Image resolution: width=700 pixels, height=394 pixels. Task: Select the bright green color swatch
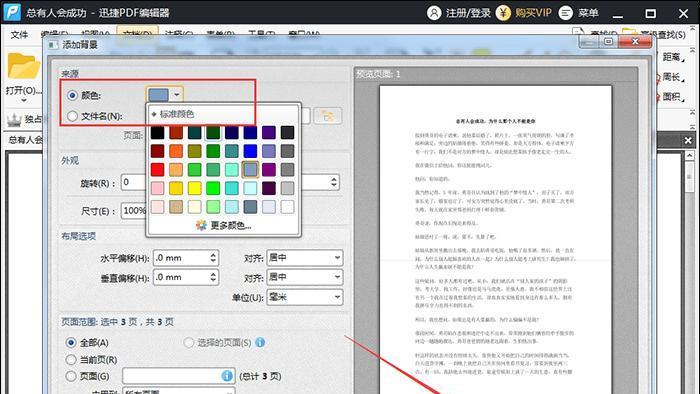click(x=213, y=188)
